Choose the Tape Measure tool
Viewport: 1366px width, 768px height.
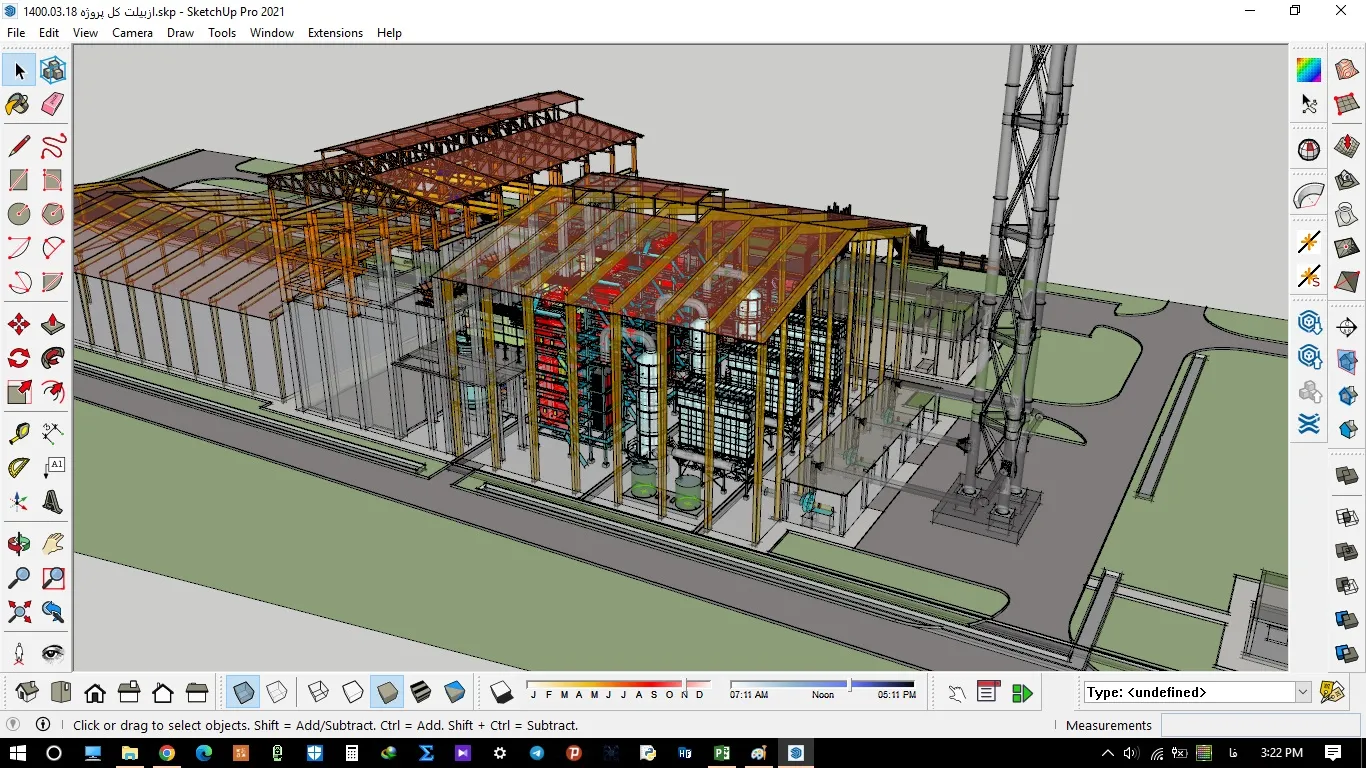18,433
